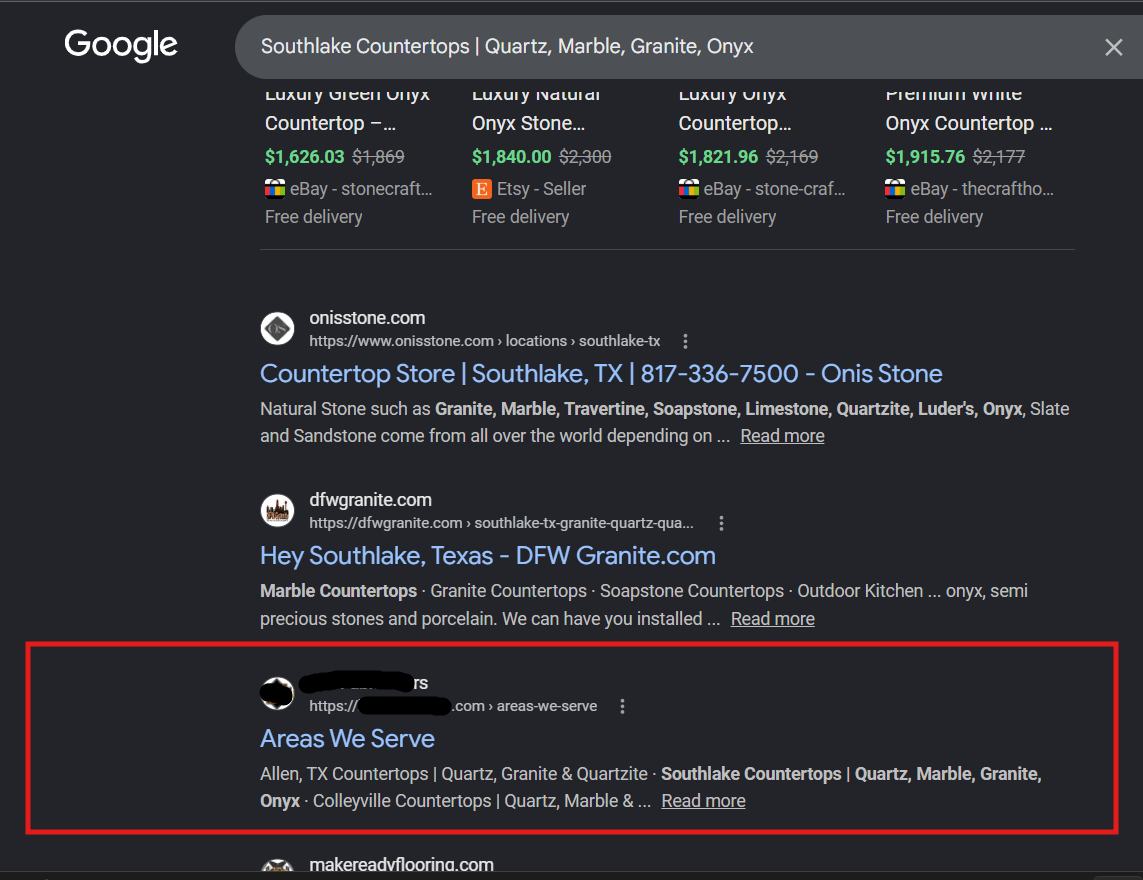
Task: Click Etsy icon beside Etsy - Seller
Action: click(x=481, y=190)
